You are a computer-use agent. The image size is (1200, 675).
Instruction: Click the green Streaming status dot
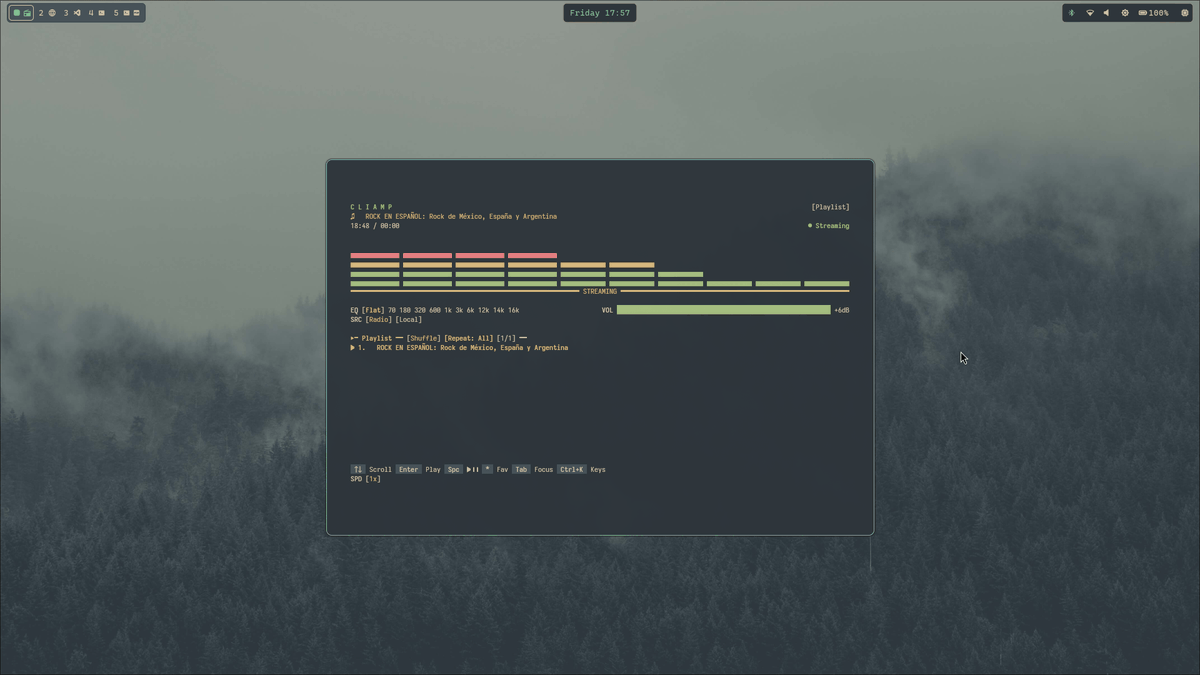810,226
